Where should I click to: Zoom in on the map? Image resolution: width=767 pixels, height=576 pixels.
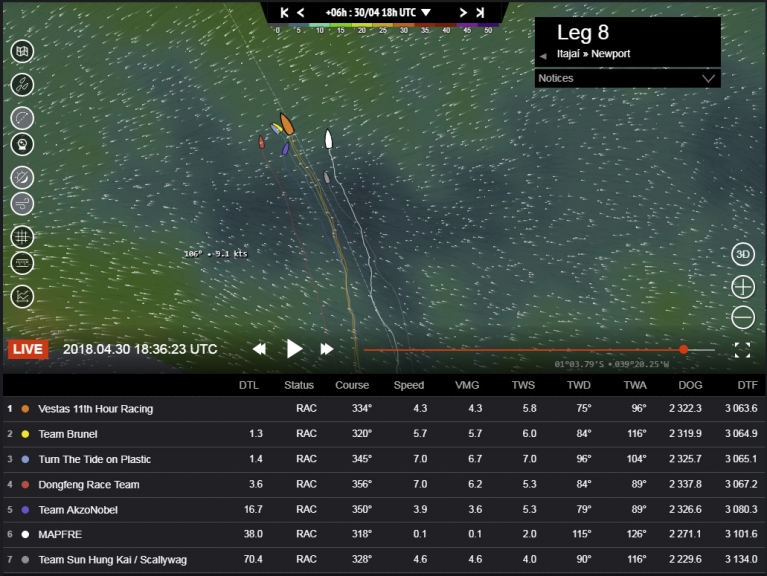point(743,287)
